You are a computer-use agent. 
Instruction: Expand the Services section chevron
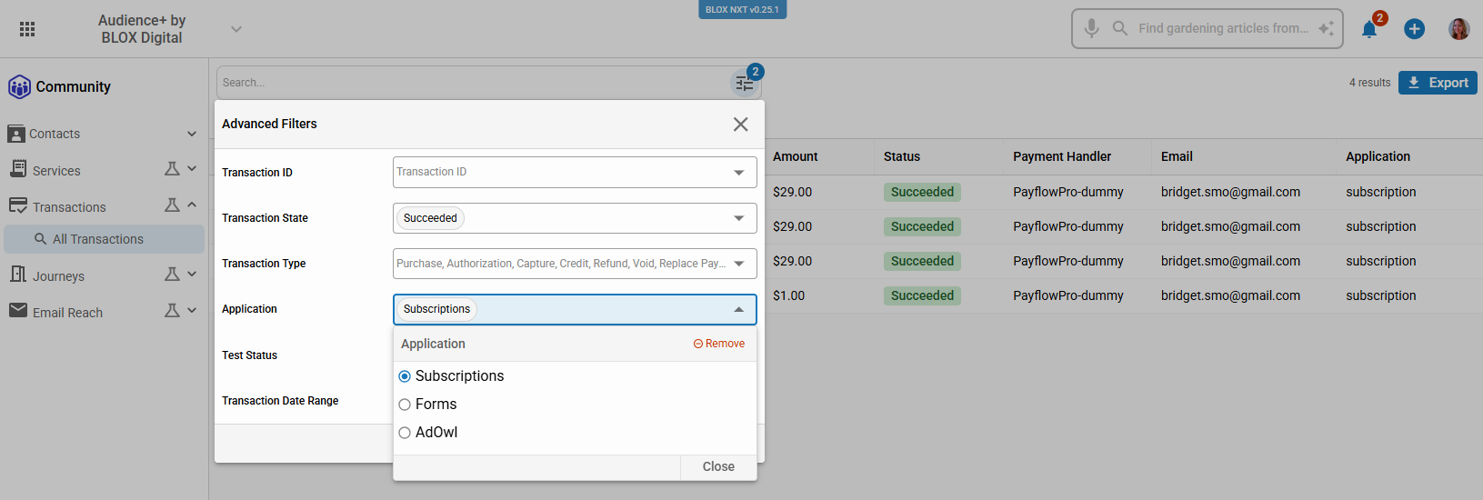click(192, 170)
